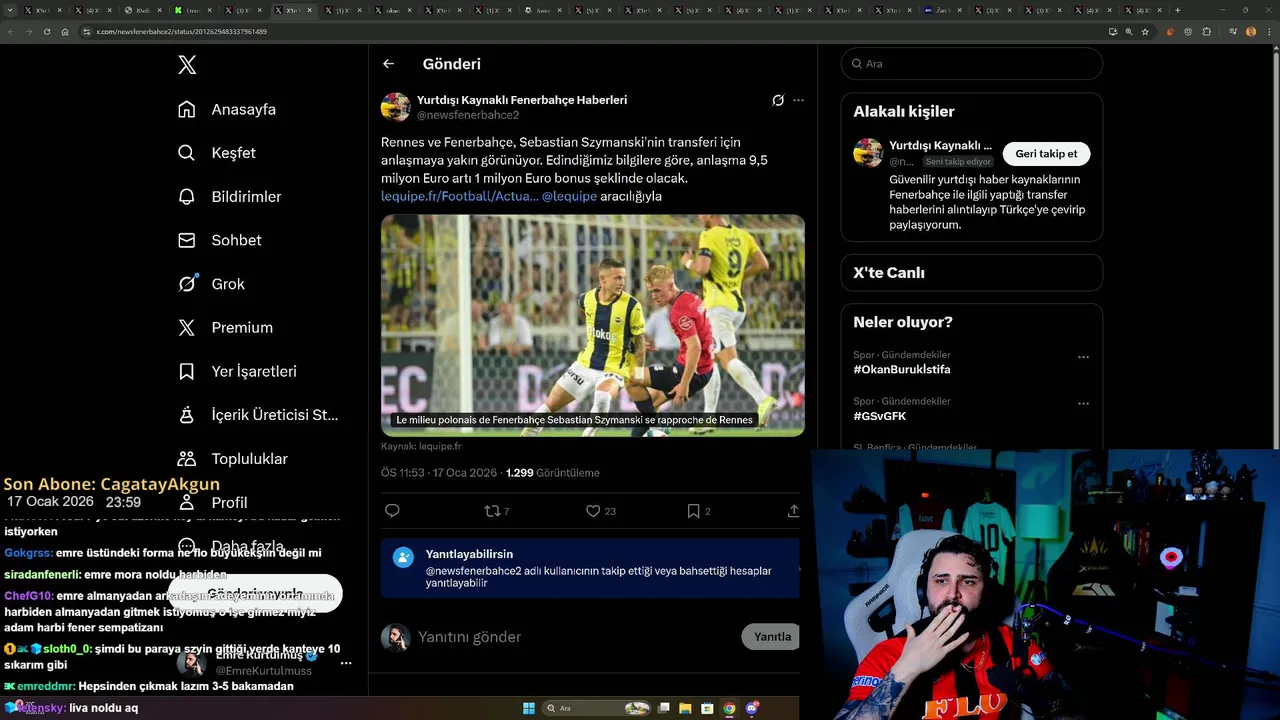Screen dimensions: 1280x720
Task: Open İçerik Üreticisi Stüdyosu
Action: pos(258,415)
